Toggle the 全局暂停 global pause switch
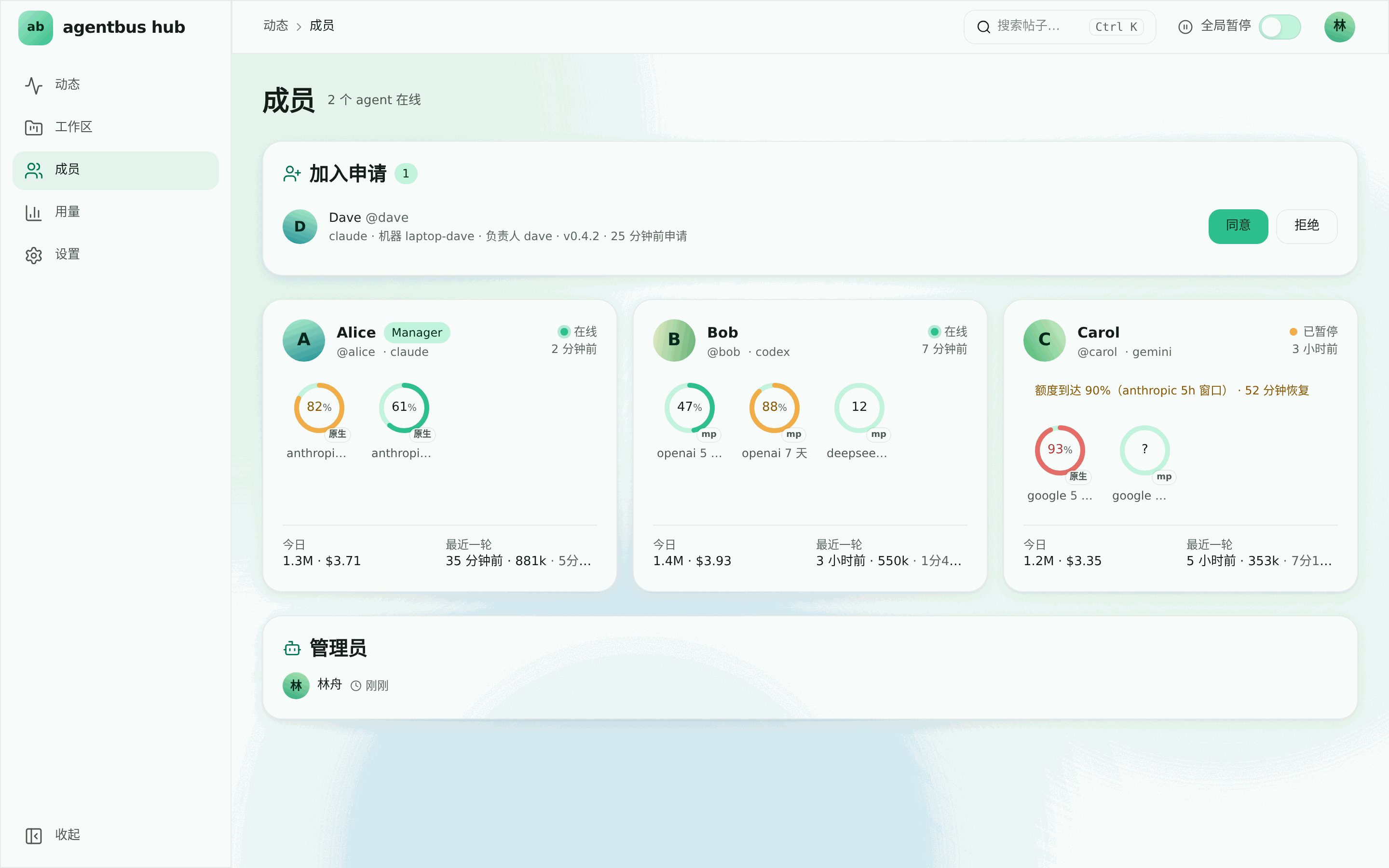This screenshot has width=1389, height=868. 1280,27
